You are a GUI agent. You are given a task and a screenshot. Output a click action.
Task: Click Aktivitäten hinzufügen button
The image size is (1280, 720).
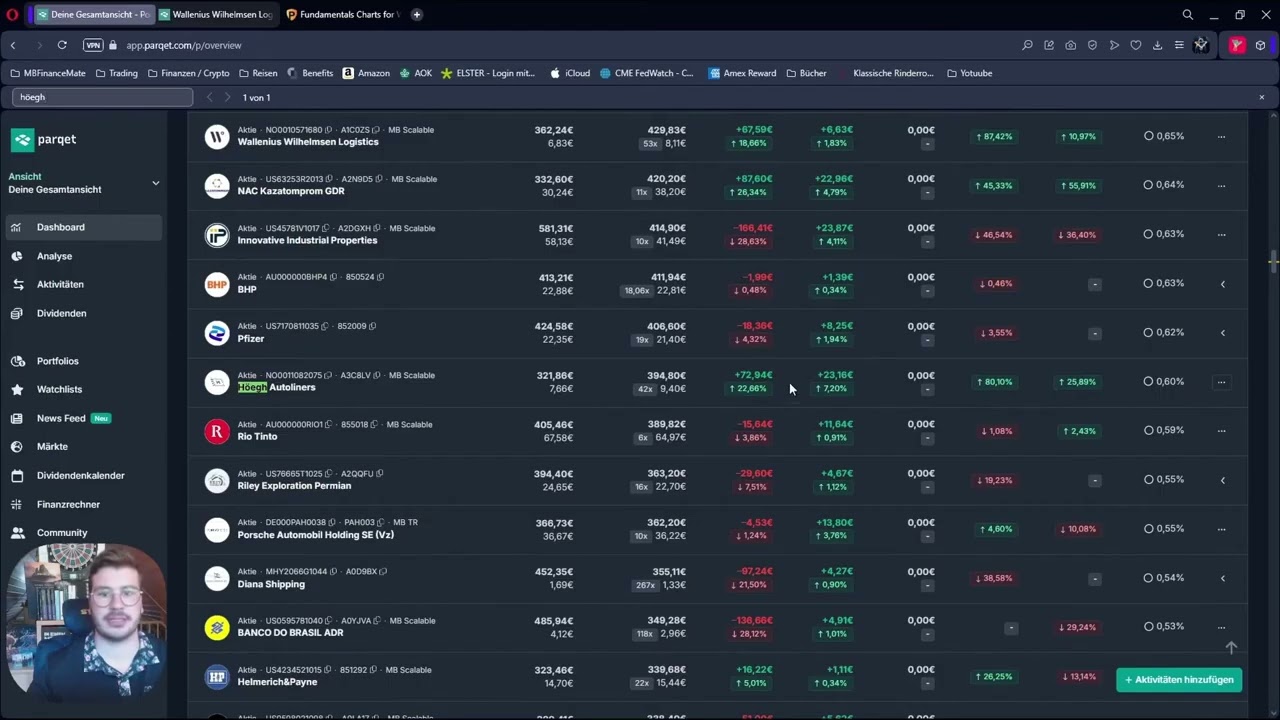(1179, 680)
